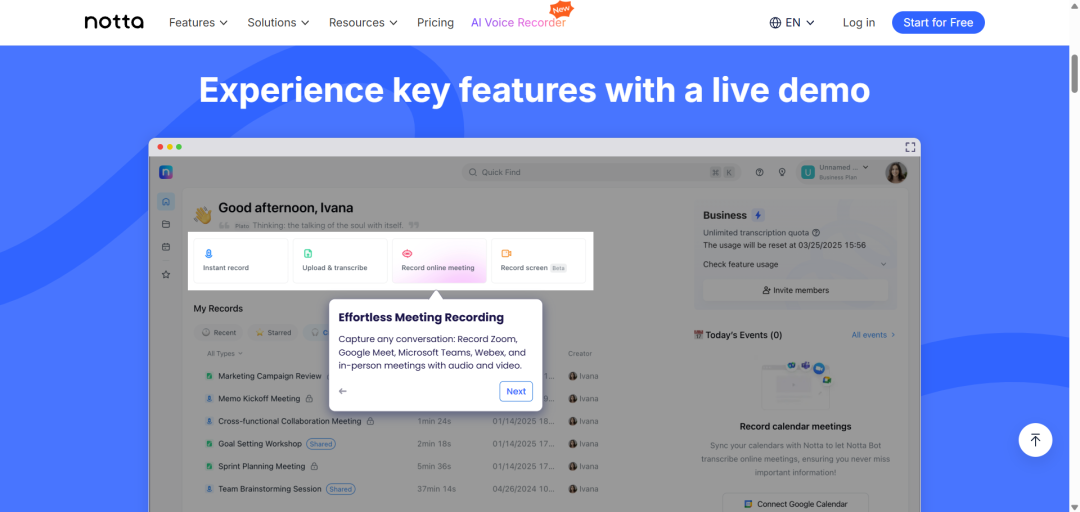Click the lightning bolt Business plan icon
Viewport: 1080px width, 512px height.
758,215
